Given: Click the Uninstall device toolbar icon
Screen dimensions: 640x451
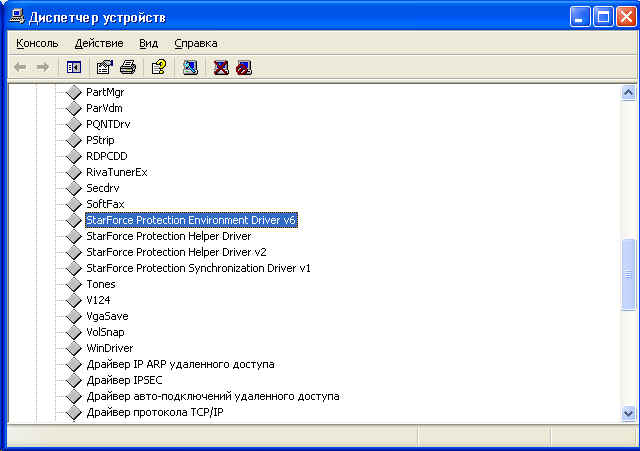Looking at the screenshot, I should pos(221,67).
